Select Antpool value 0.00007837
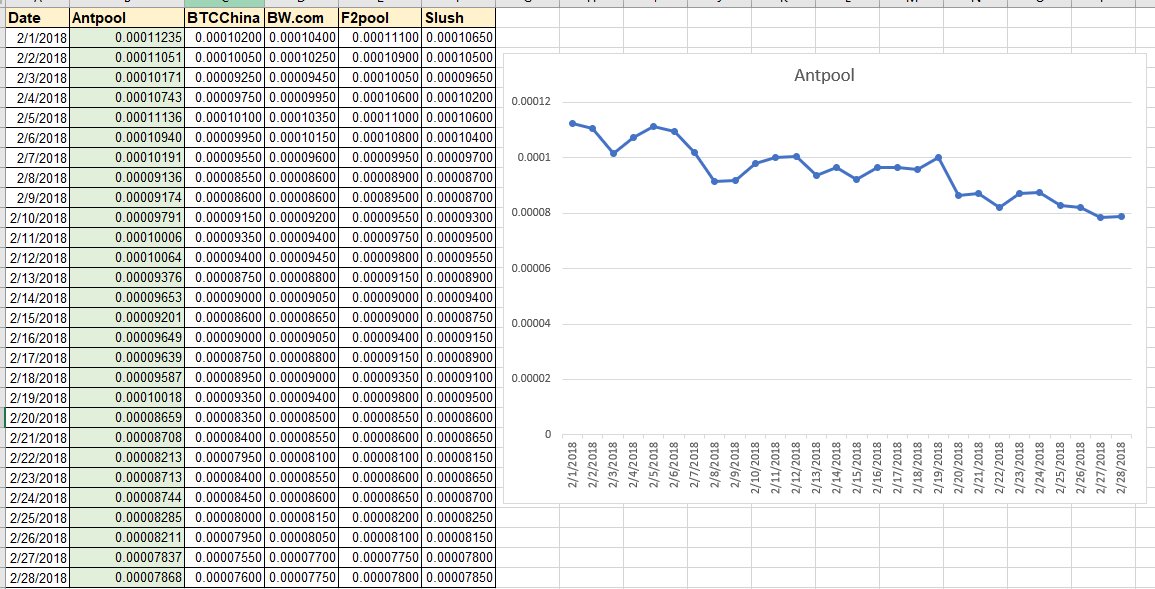The height and width of the screenshot is (589, 1155). point(126,557)
